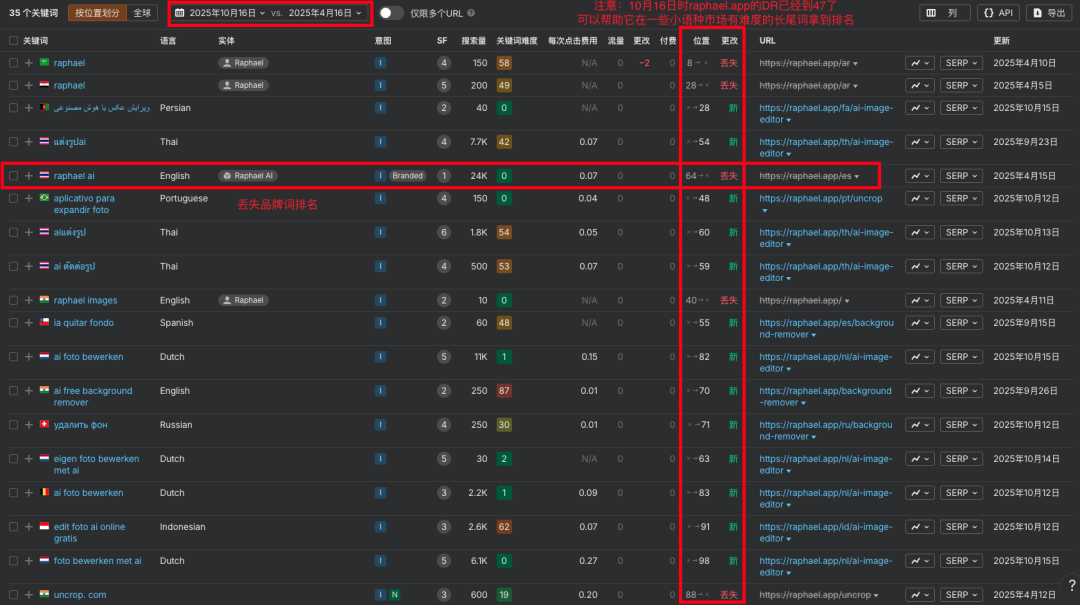Click the Branded badge in 'raphael ai' row

[x=408, y=176]
